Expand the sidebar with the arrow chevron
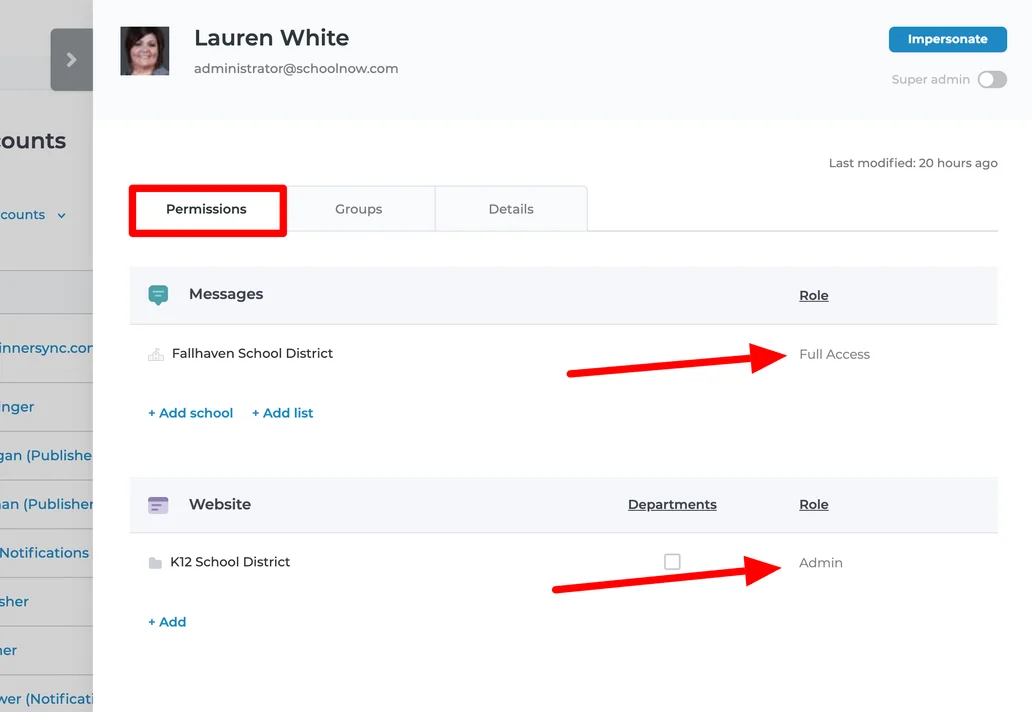The height and width of the screenshot is (712, 1032). [x=71, y=60]
